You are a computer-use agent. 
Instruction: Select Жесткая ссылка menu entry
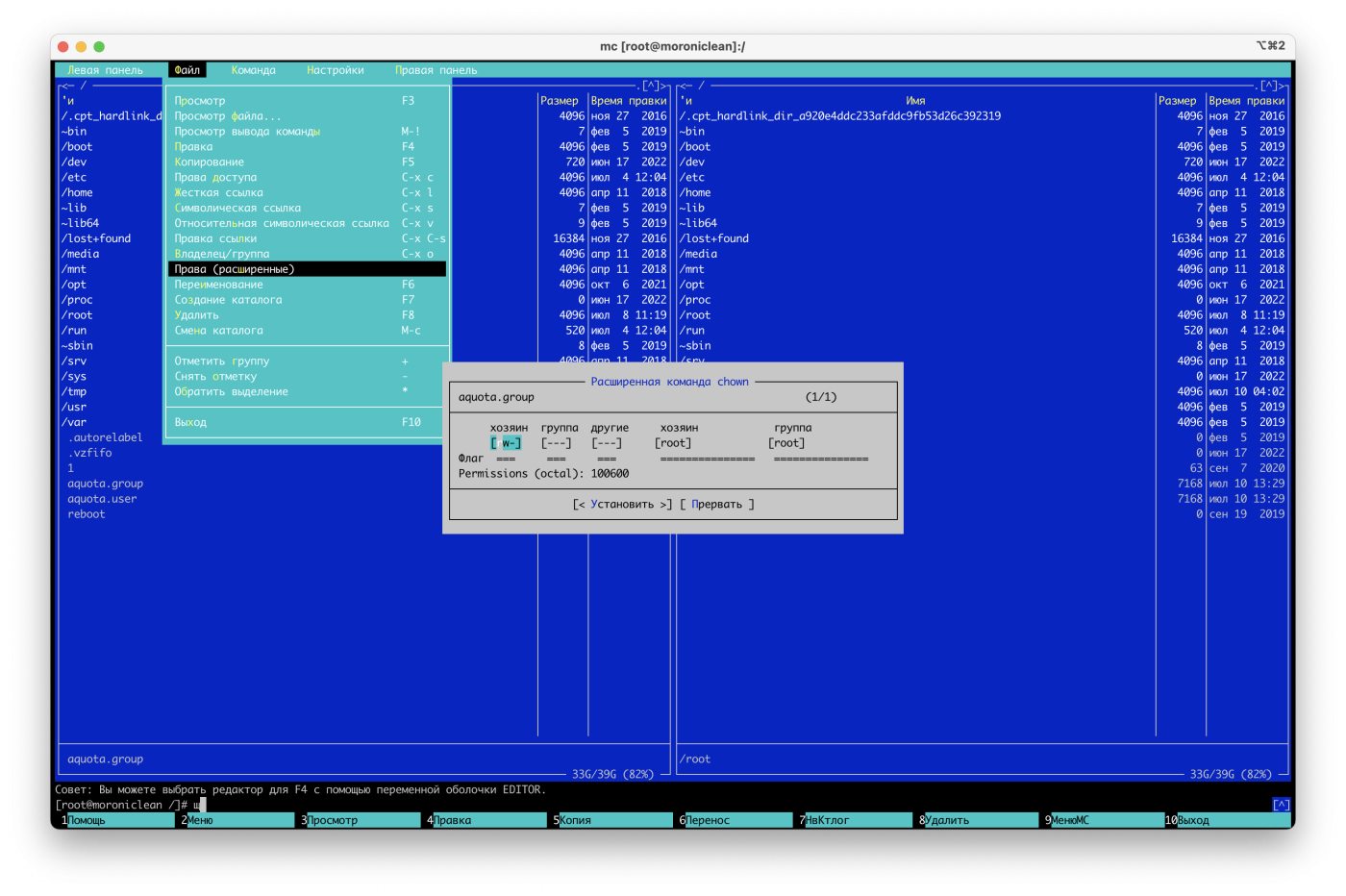coord(308,193)
